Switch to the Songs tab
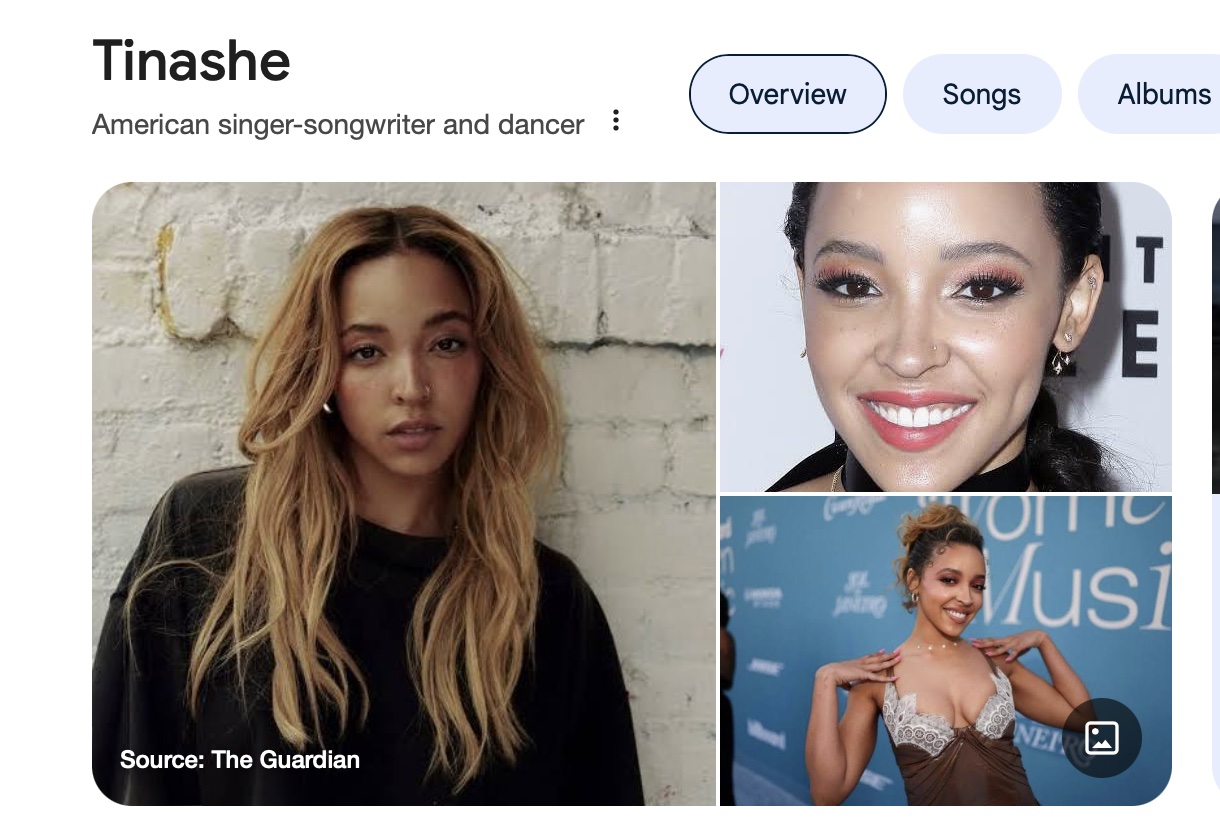 click(981, 94)
